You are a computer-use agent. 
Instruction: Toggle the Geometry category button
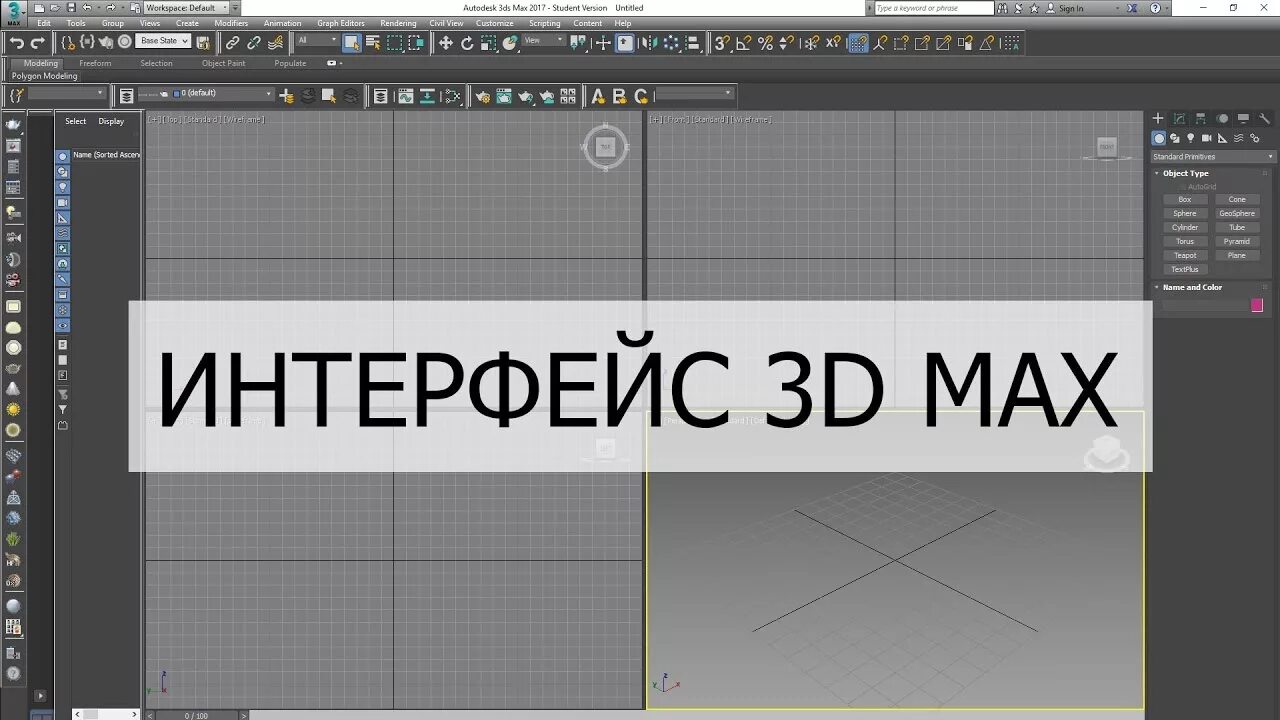1159,138
